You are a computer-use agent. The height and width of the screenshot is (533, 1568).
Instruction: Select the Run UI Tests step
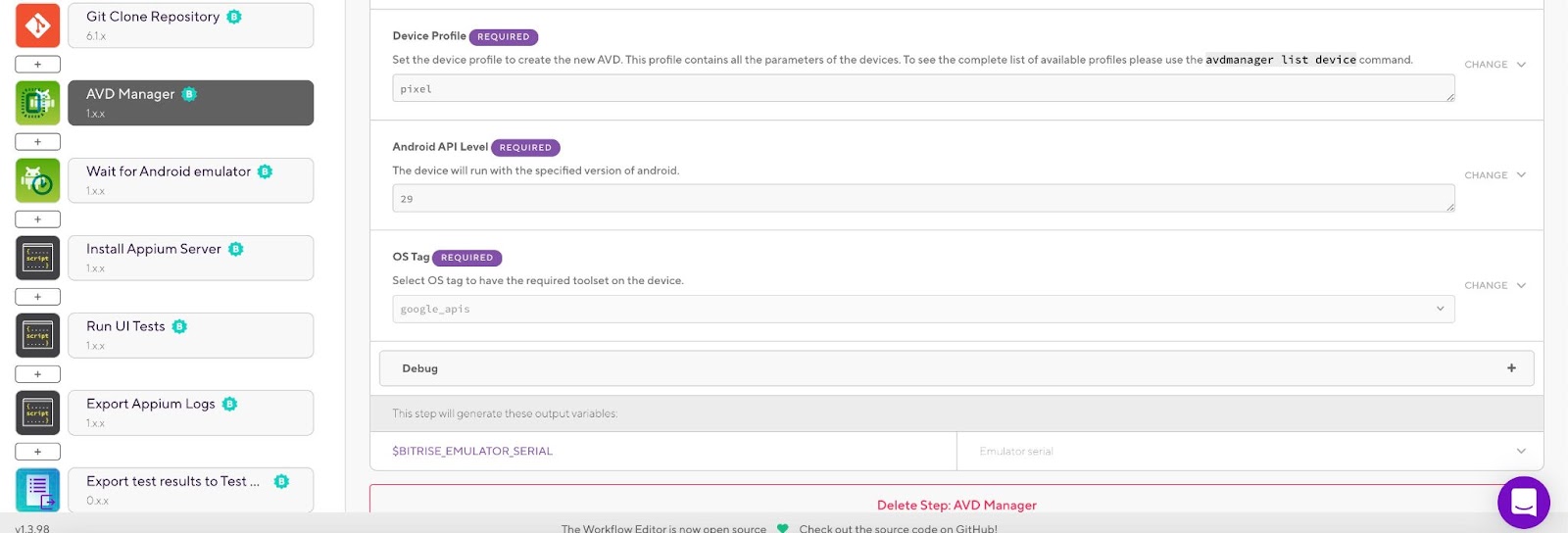(190, 335)
